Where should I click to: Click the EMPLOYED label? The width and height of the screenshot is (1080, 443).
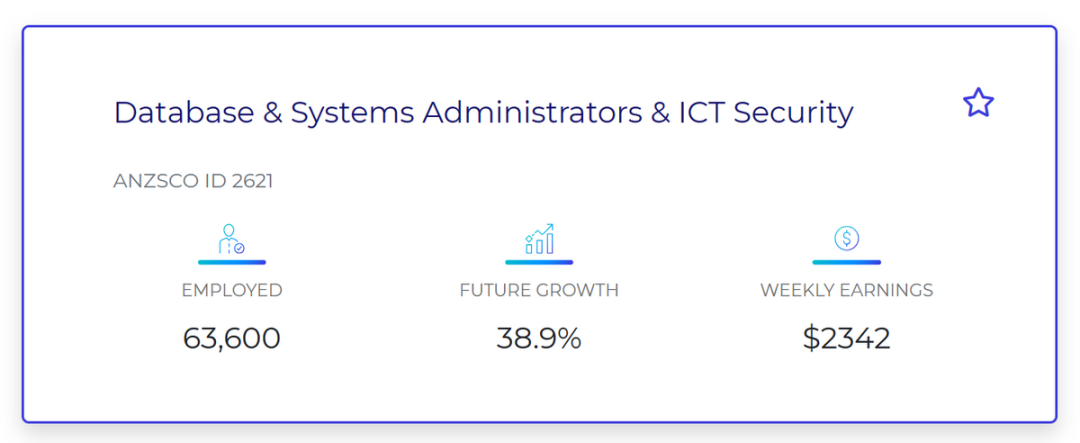pos(232,290)
